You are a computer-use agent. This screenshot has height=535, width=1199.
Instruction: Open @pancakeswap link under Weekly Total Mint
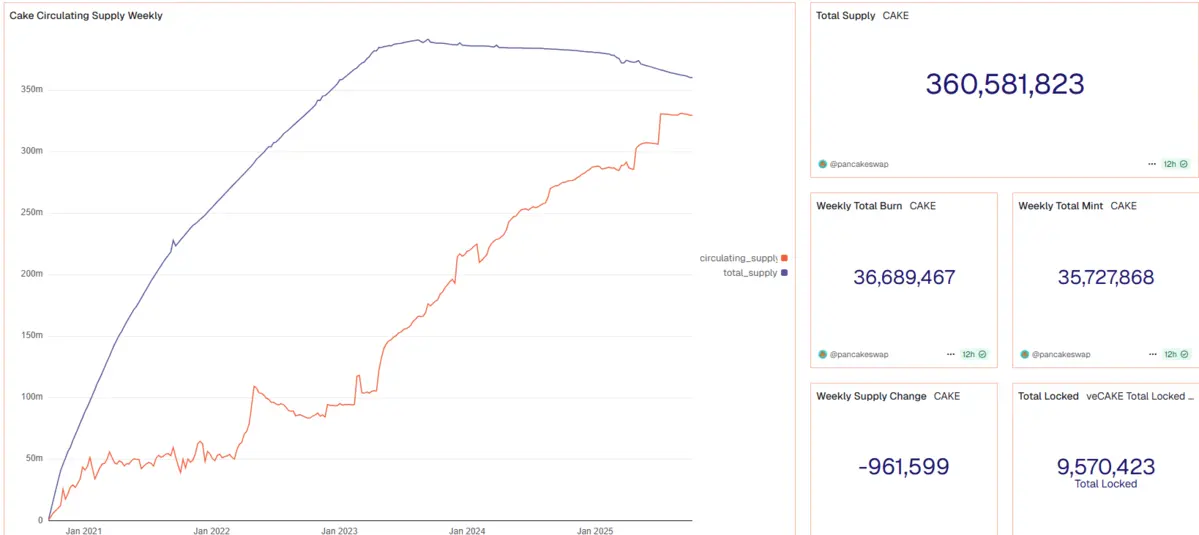[x=1061, y=354]
